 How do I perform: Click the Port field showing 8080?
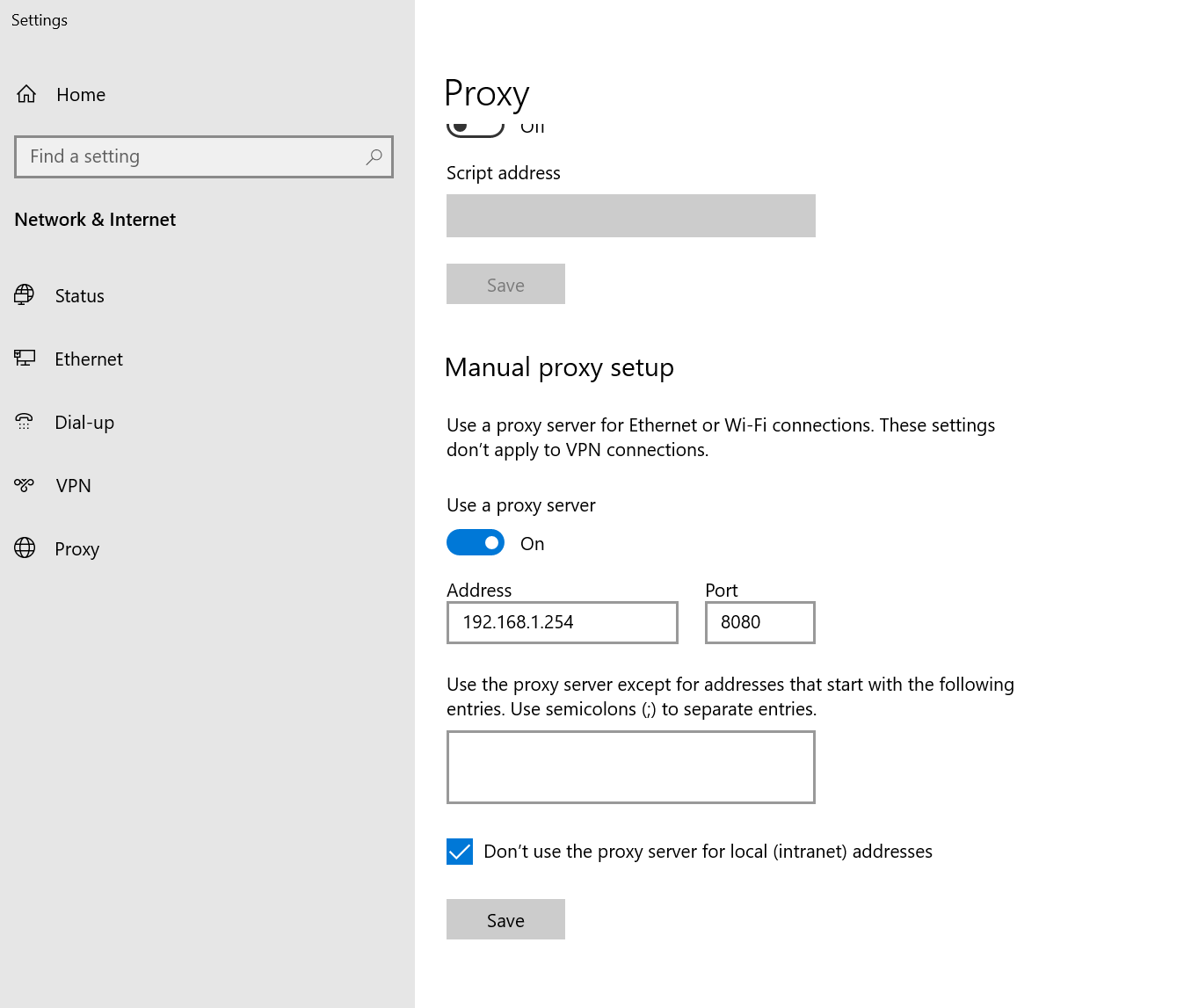[759, 622]
